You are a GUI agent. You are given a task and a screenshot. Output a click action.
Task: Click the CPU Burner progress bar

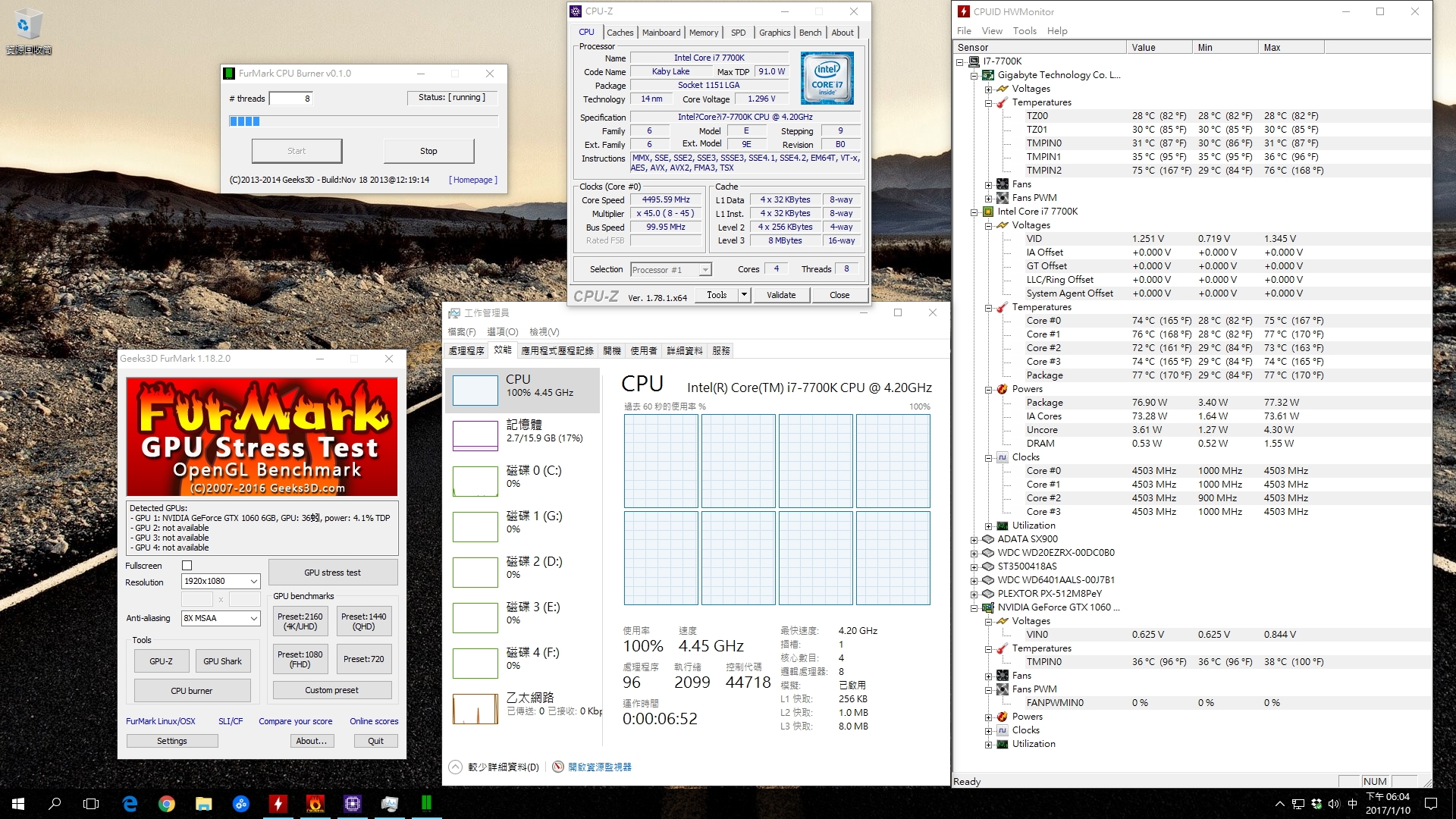(363, 121)
